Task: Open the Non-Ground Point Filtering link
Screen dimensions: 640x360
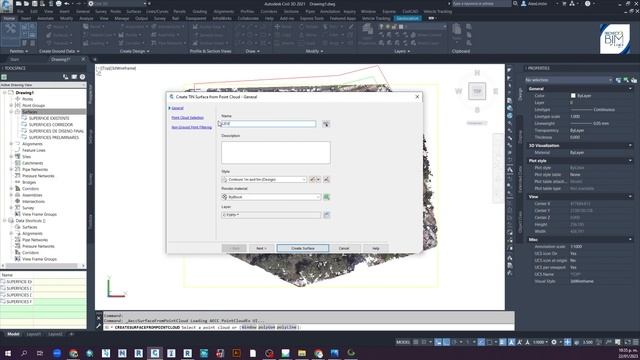Action: click(191, 127)
